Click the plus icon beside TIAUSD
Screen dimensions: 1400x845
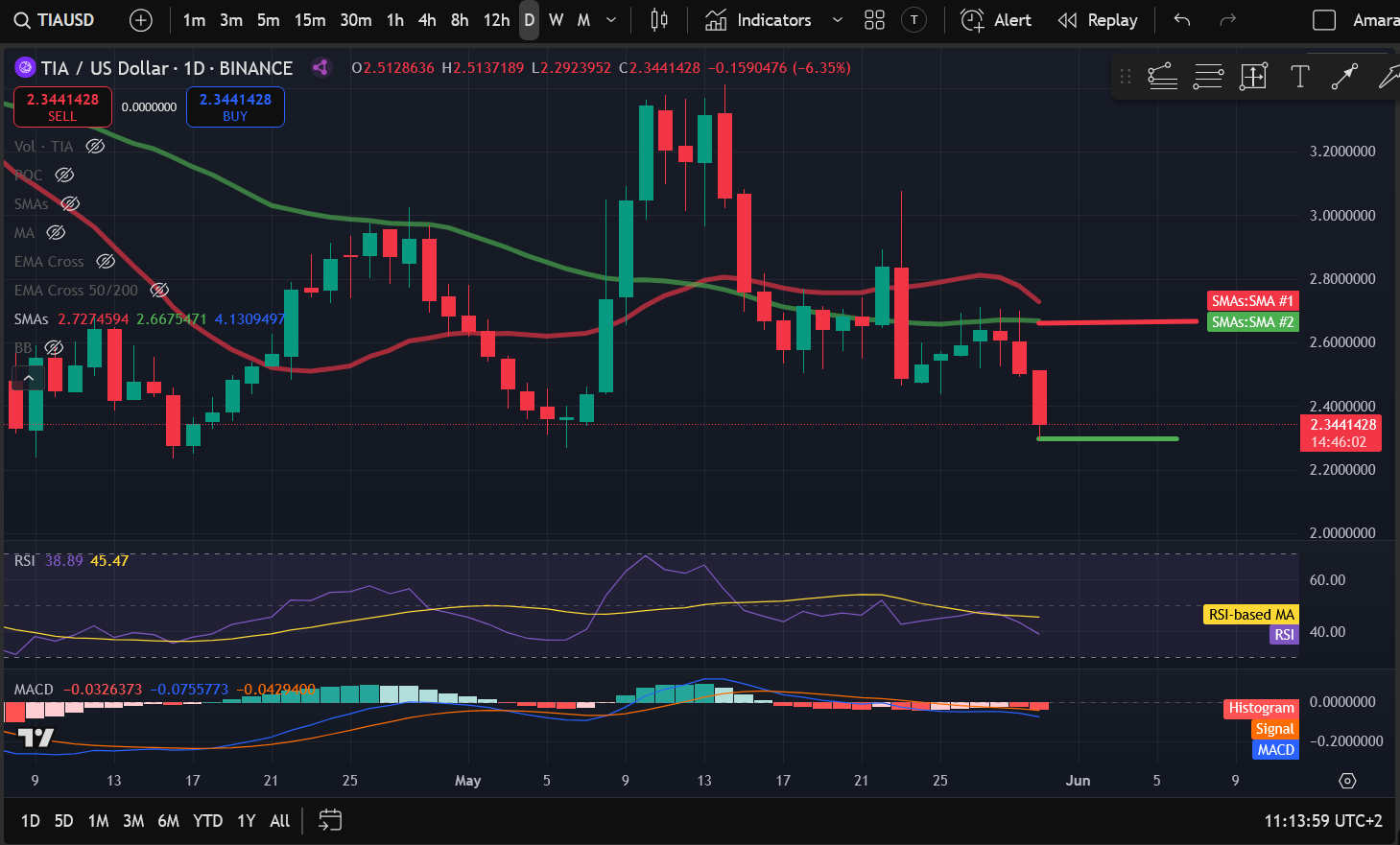tap(141, 20)
